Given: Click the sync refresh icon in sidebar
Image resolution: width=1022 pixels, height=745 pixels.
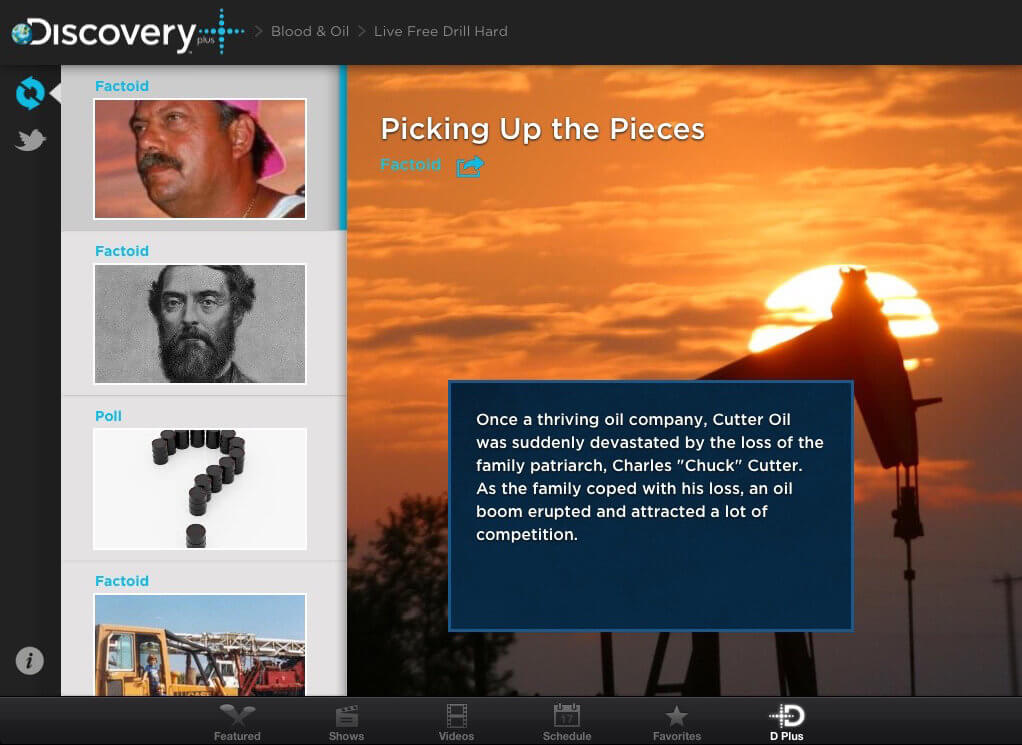Looking at the screenshot, I should coord(30,93).
